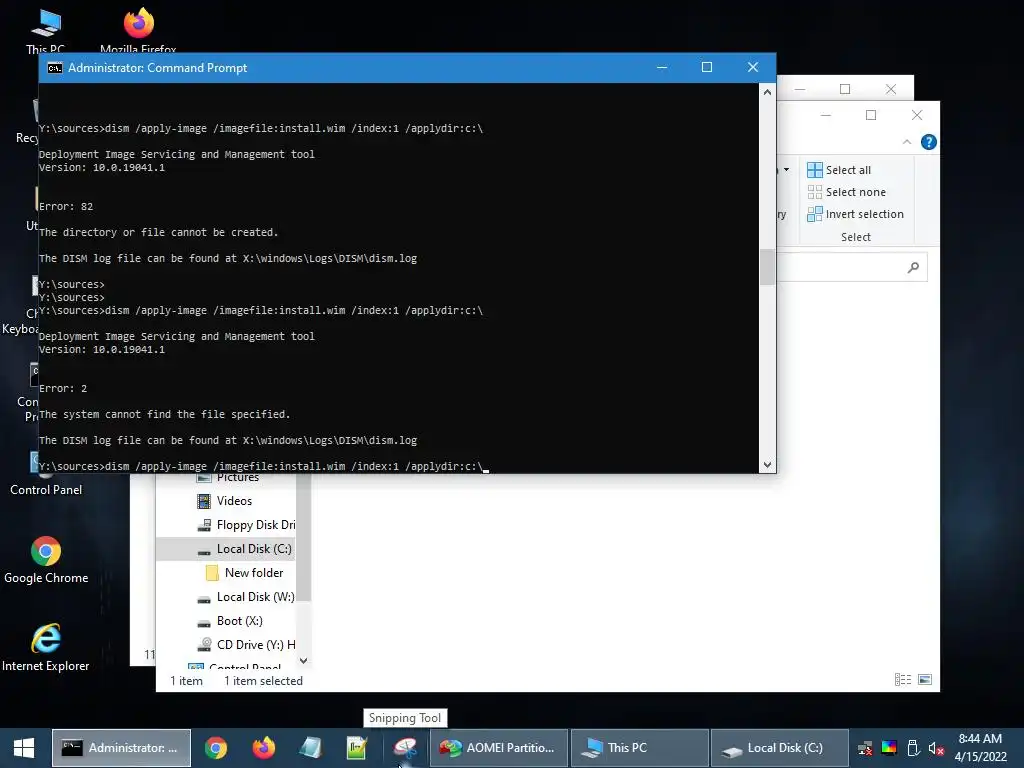Screen dimensions: 1024x768
Task: Close the front Explorer window
Action: [917, 115]
